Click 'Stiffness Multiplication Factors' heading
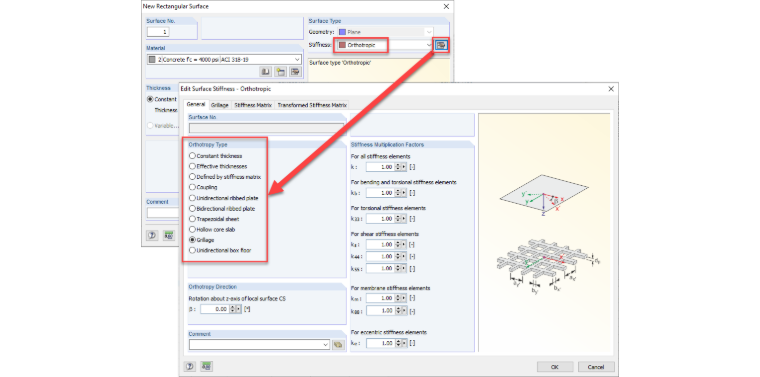 [x=388, y=144]
